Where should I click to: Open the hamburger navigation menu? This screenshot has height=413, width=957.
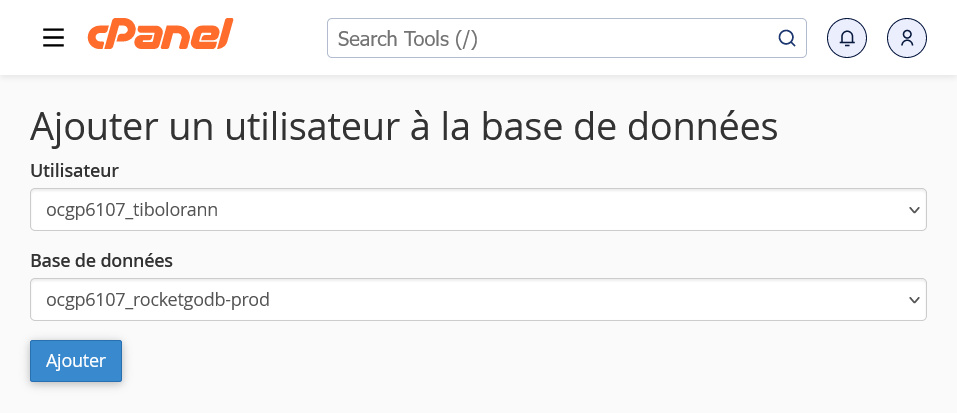53,38
